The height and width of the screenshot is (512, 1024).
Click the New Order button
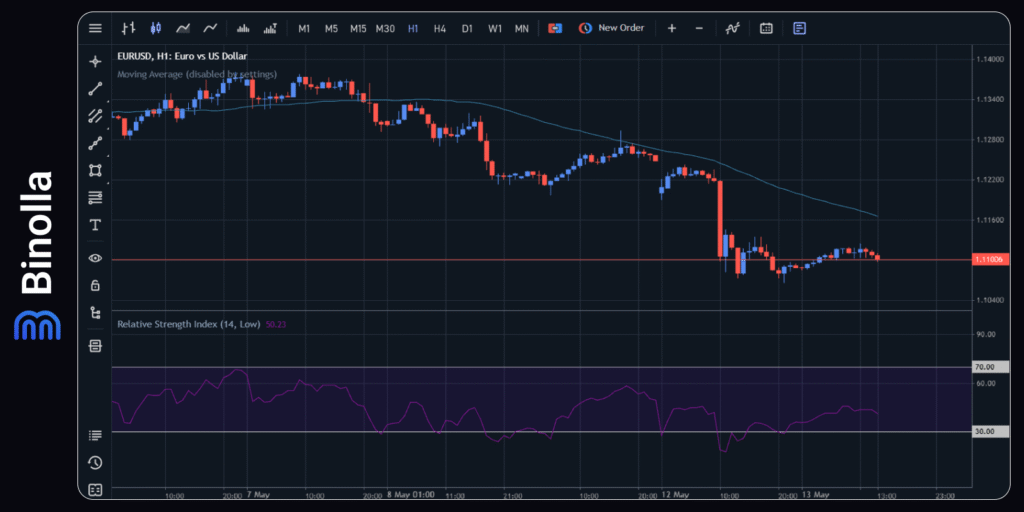click(611, 29)
